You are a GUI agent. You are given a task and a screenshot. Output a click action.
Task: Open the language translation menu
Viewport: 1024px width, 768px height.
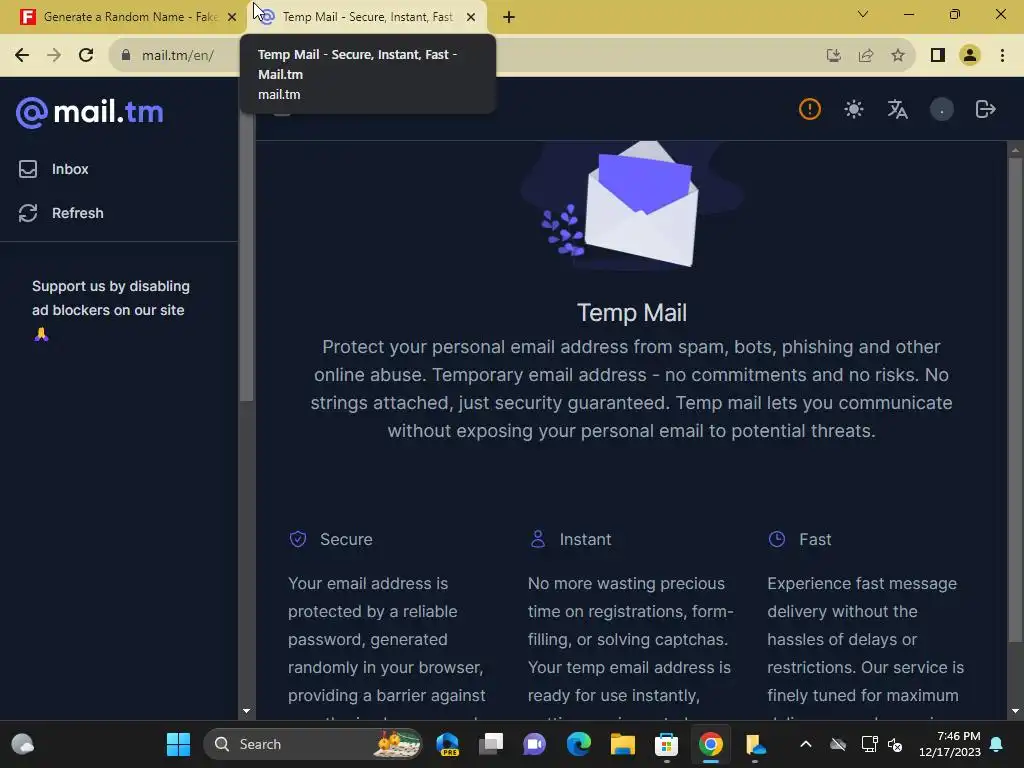[897, 109]
